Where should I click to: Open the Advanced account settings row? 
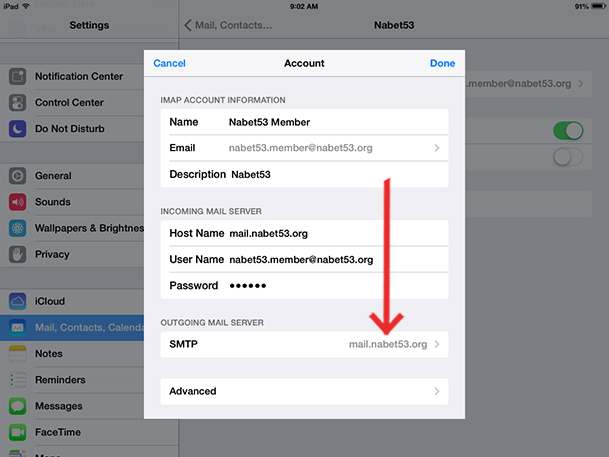coord(304,391)
